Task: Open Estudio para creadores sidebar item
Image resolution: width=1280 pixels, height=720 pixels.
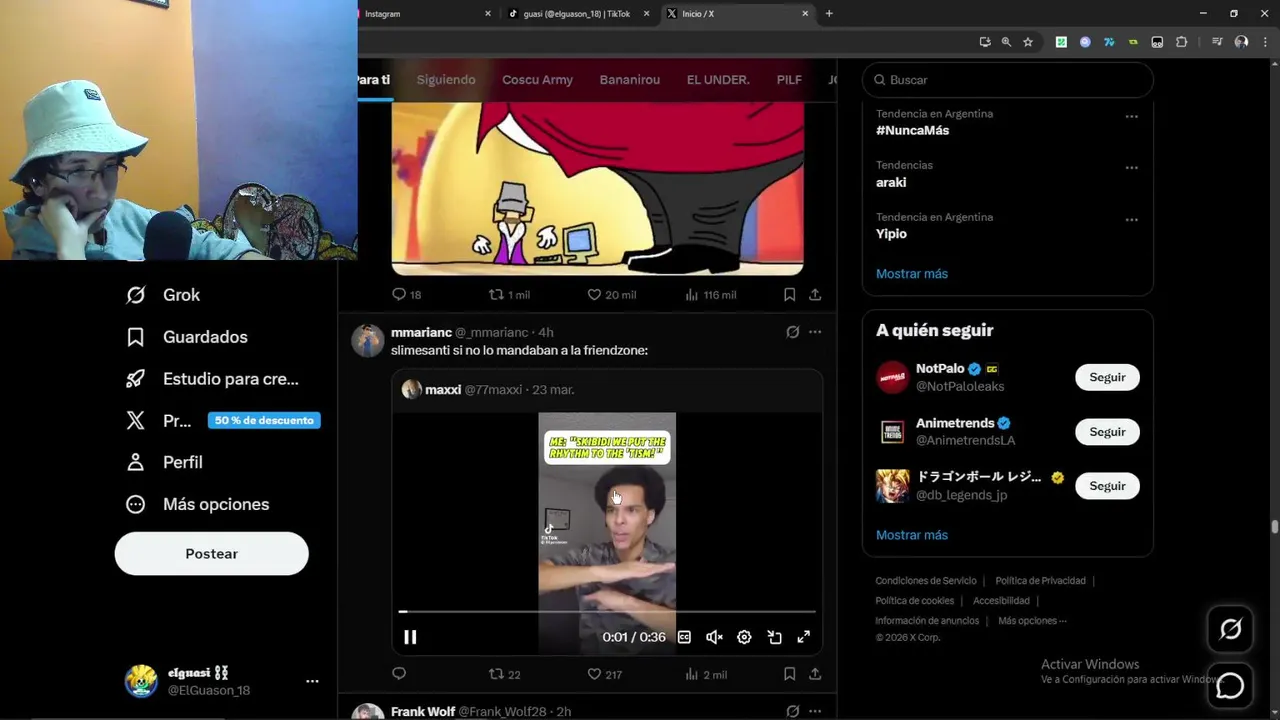Action: tap(212, 379)
